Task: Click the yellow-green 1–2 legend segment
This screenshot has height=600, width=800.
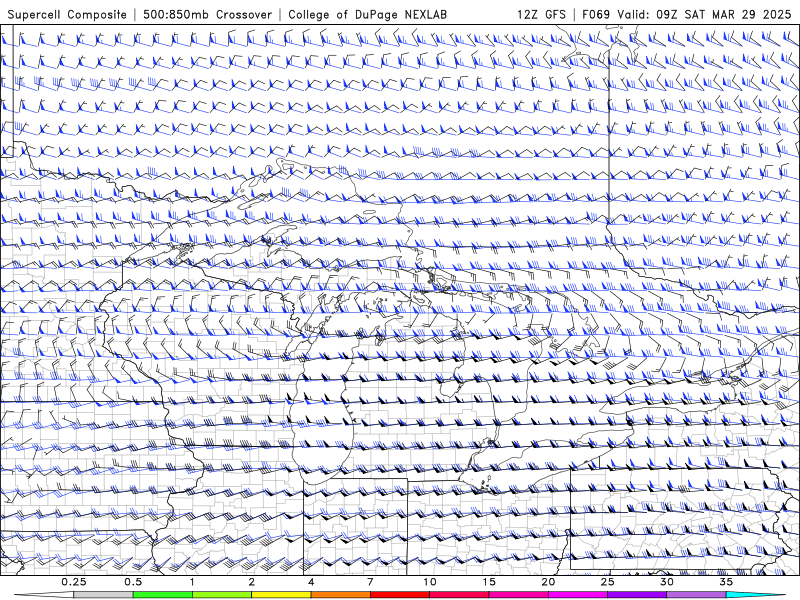Action: point(222,595)
